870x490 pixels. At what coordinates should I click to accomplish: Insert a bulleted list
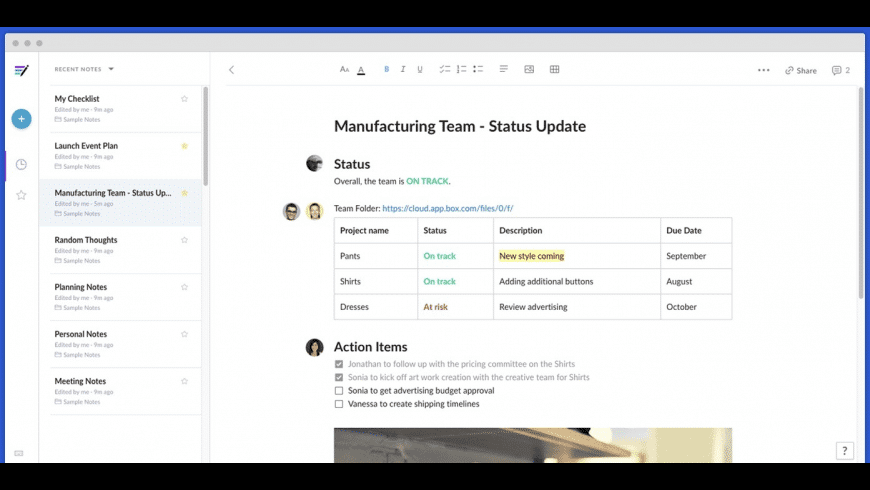coord(478,69)
